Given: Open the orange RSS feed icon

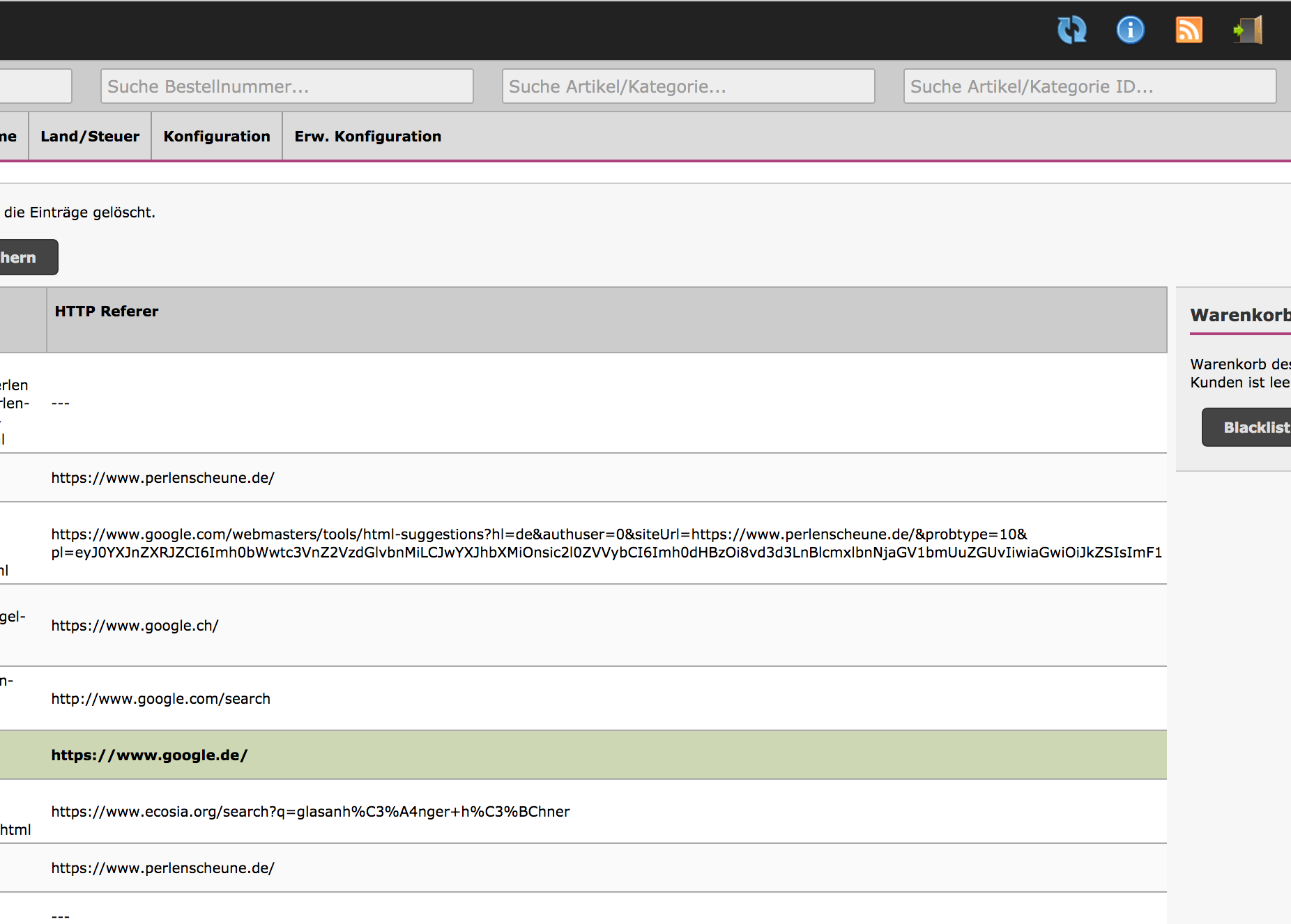Looking at the screenshot, I should [1189, 30].
